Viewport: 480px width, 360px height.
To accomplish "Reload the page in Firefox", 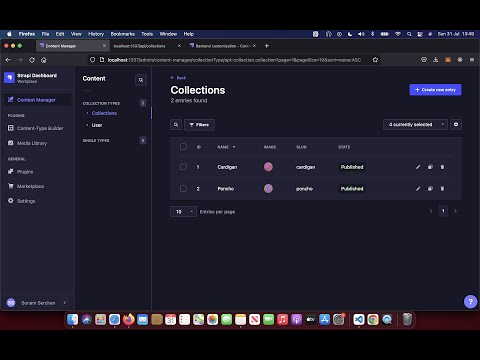I will click(32, 60).
